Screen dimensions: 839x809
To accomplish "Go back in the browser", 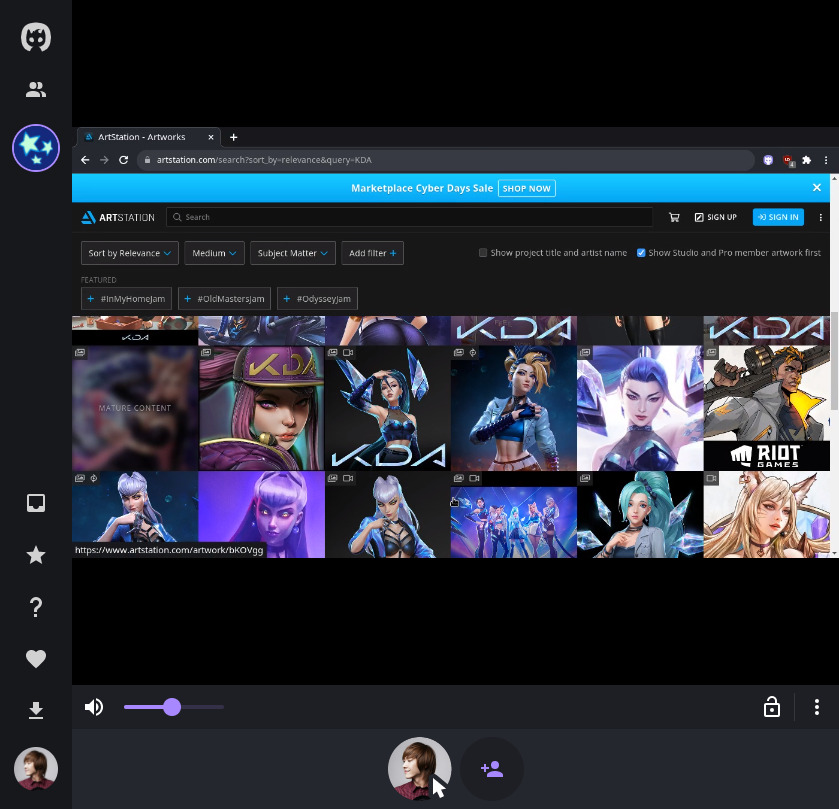I will click(85, 160).
